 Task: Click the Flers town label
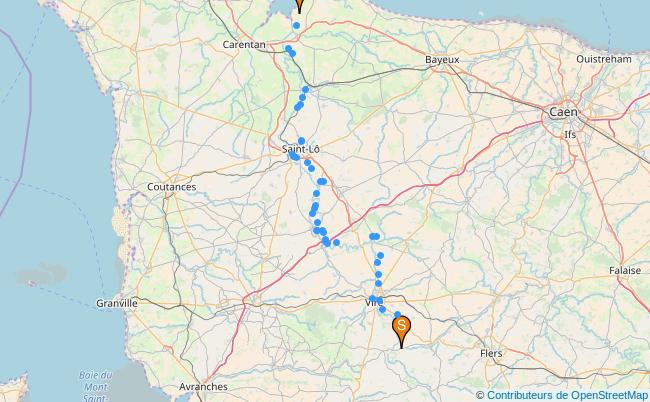(x=491, y=354)
